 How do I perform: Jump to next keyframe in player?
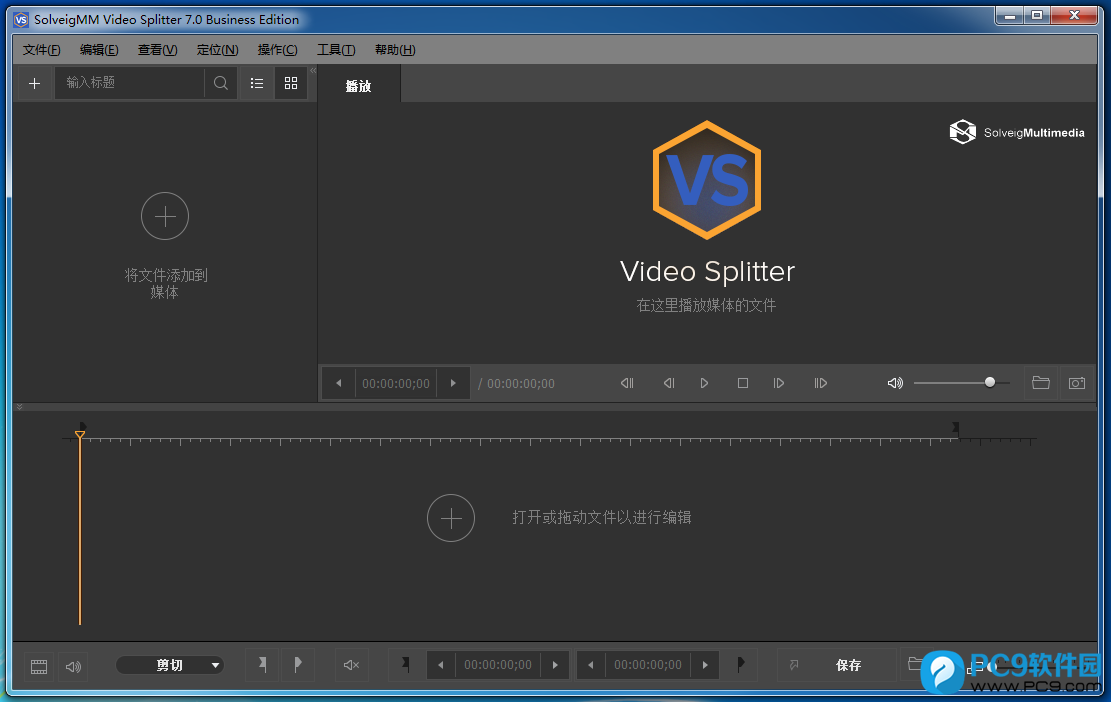(x=820, y=383)
